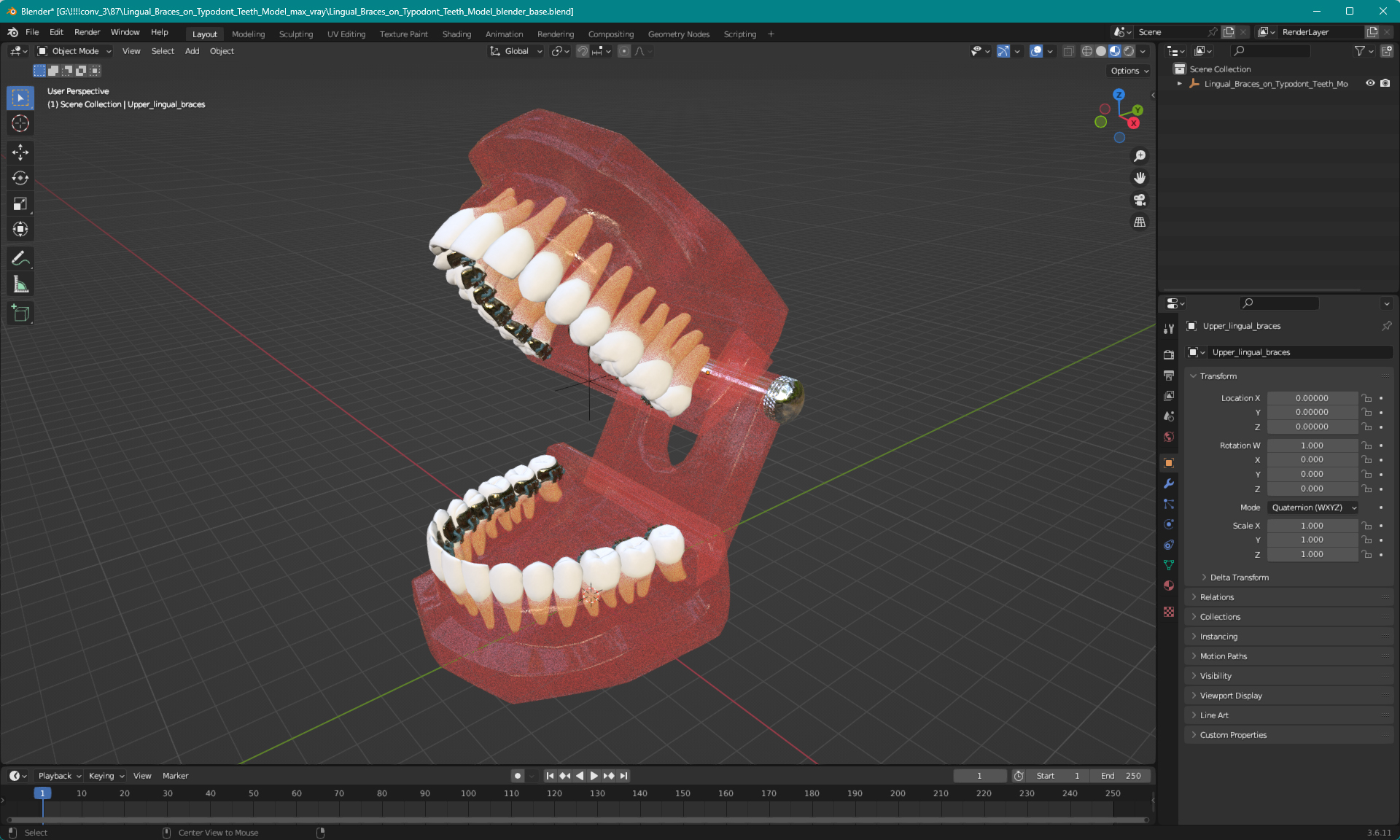Switch to solid viewport shading
1400x840 pixels.
[1101, 51]
